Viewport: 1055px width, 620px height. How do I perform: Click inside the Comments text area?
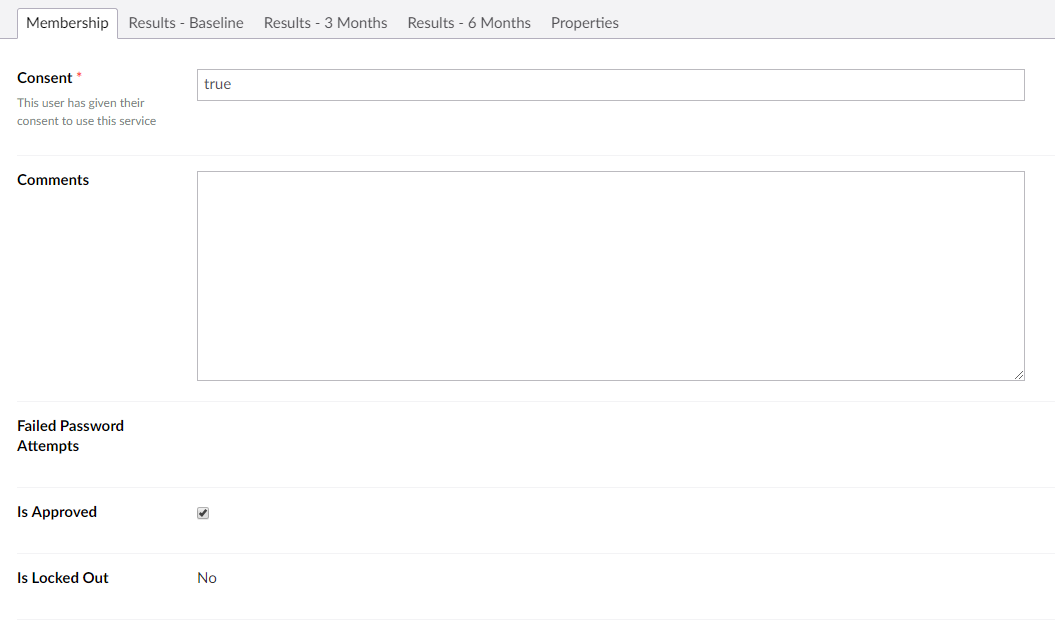610,275
